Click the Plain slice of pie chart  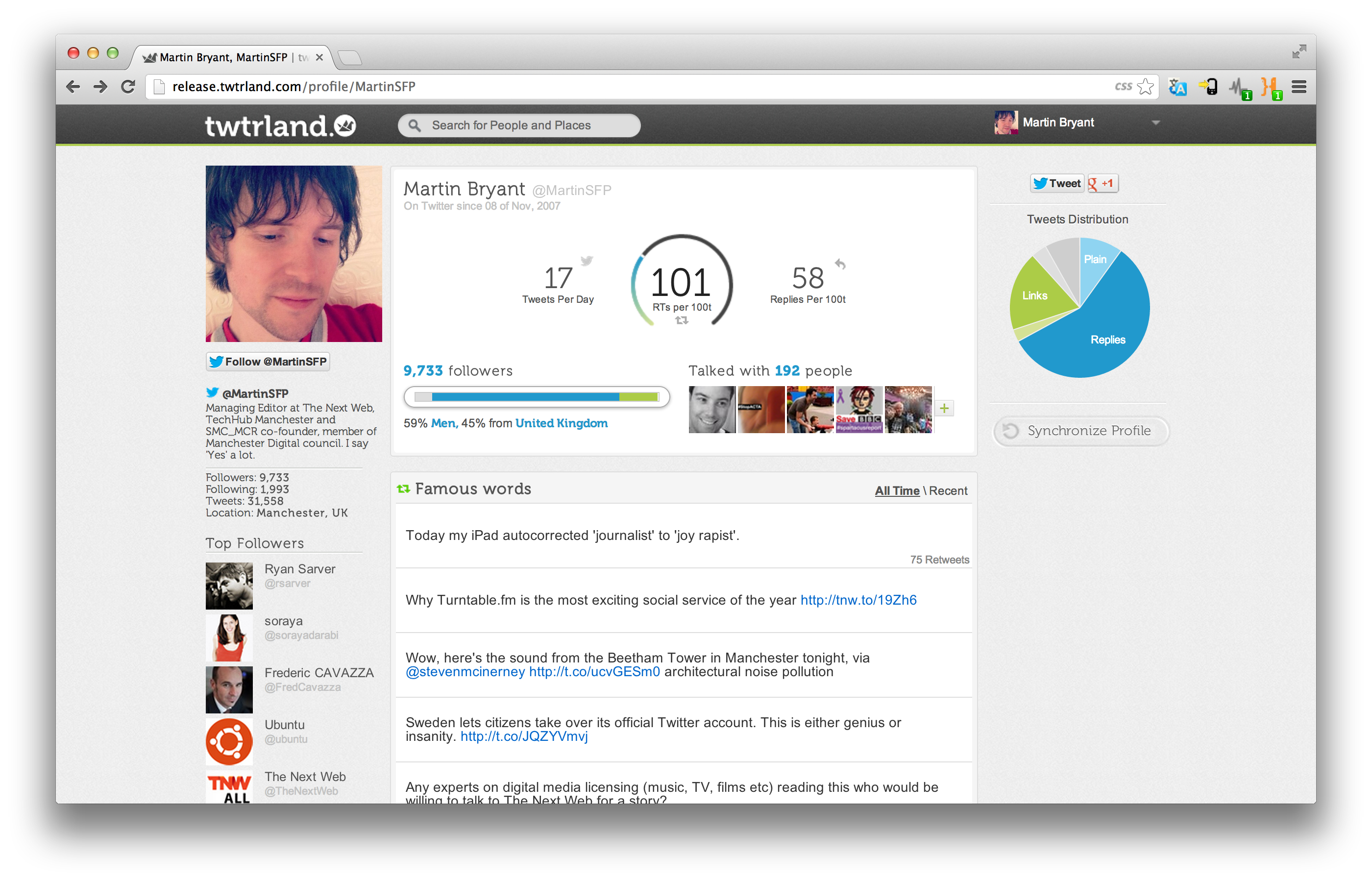click(x=1094, y=260)
